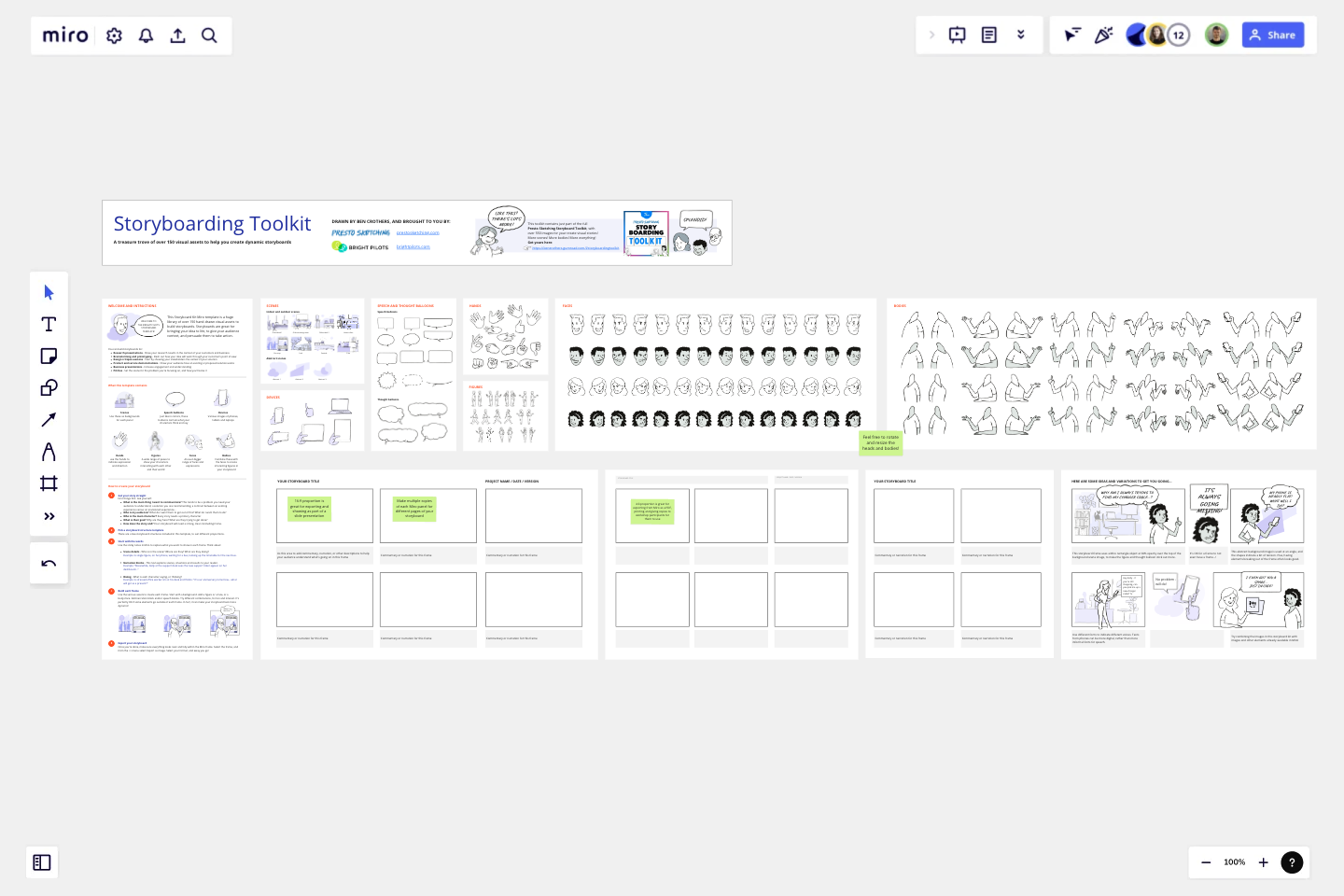Image resolution: width=1344 pixels, height=896 pixels.
Task: Select the green sticky note about resizing heads
Action: click(x=881, y=443)
